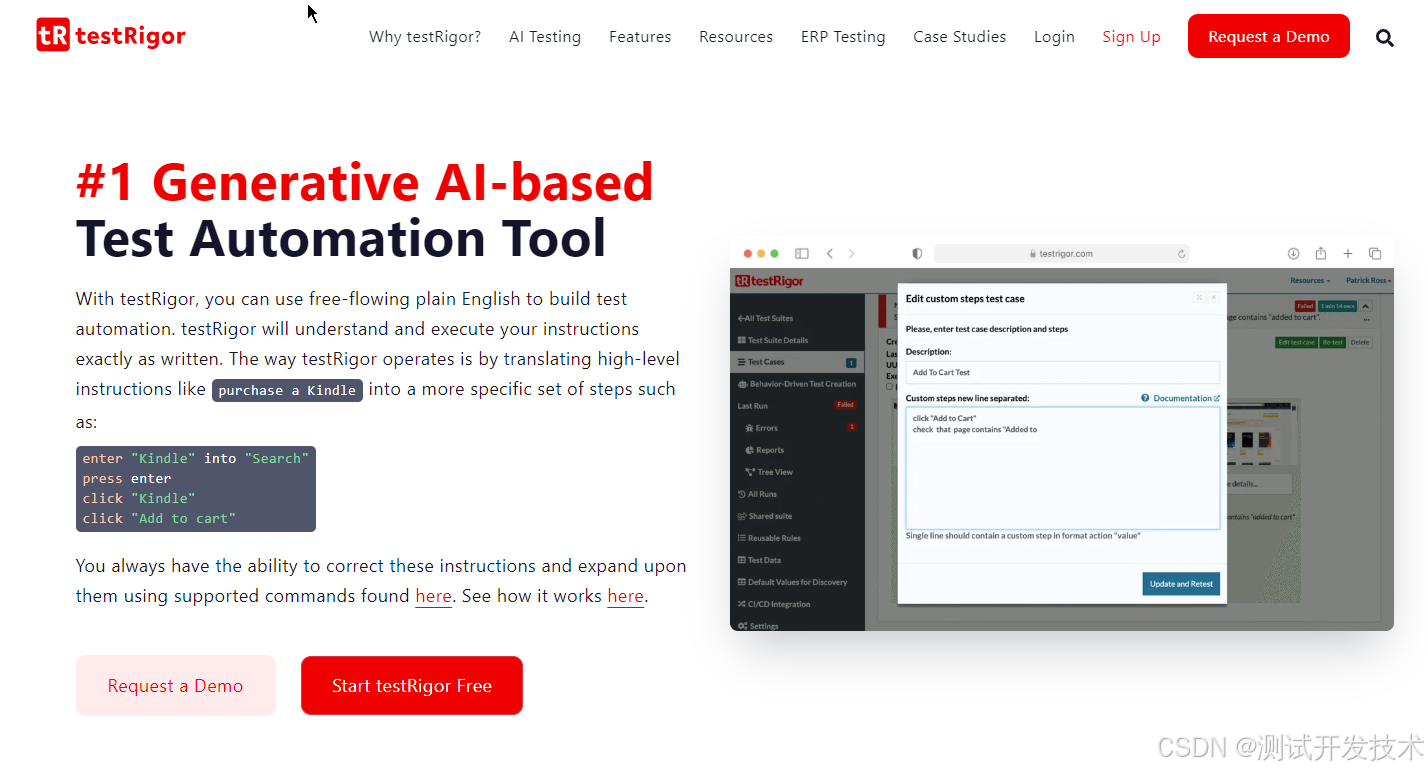Open the Case Studies menu item
1428x773 pixels.
960,37
